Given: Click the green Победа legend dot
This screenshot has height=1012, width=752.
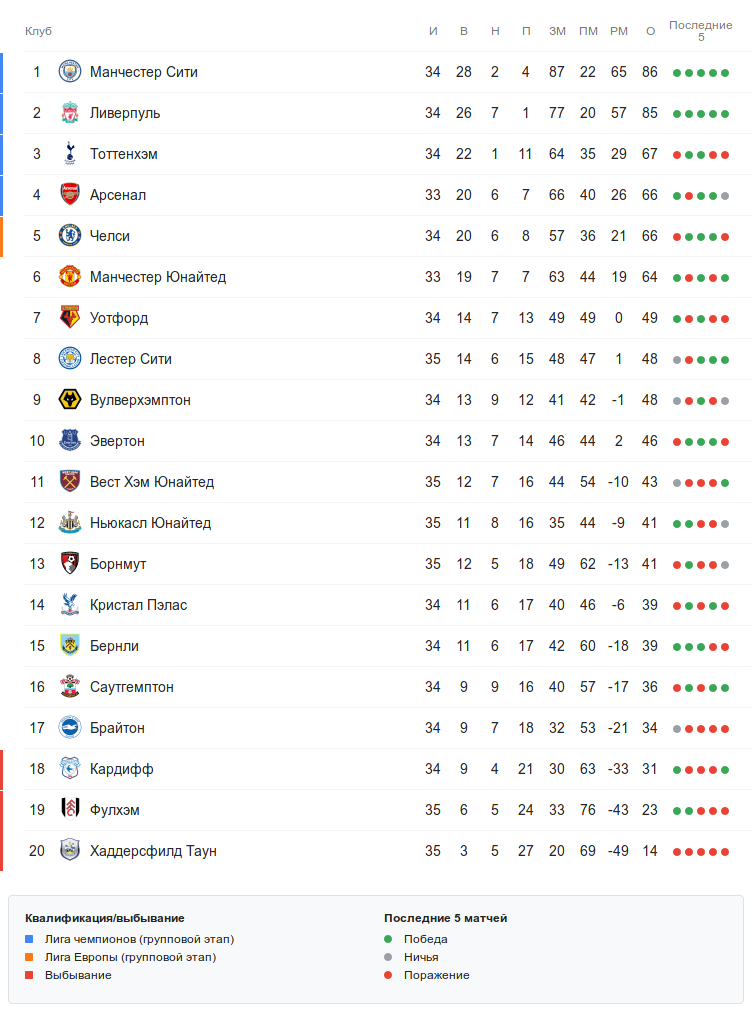Looking at the screenshot, I should point(388,939).
